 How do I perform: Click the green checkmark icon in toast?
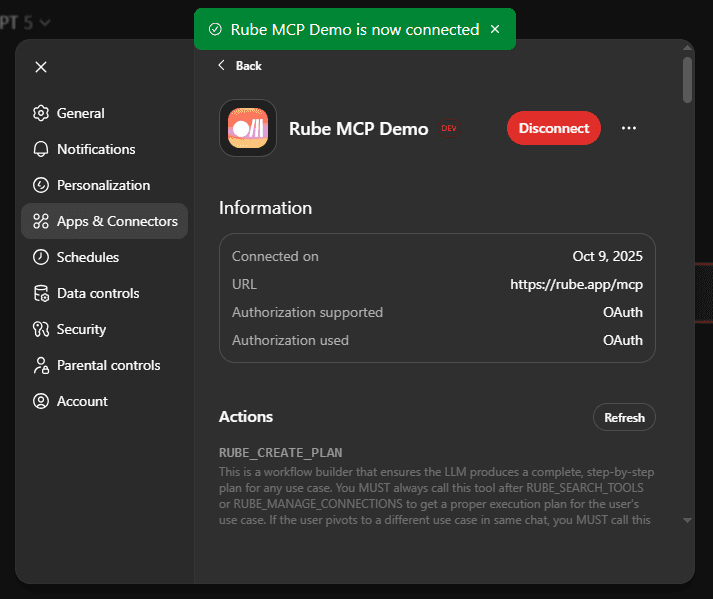[x=215, y=30]
